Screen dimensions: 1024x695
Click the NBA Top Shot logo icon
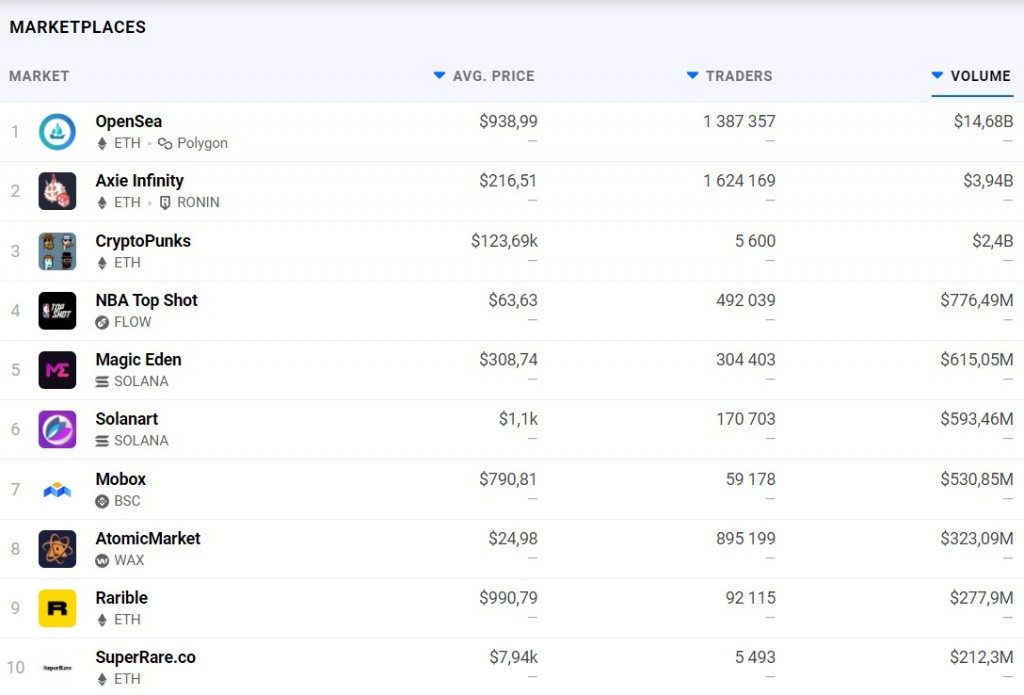coord(57,310)
